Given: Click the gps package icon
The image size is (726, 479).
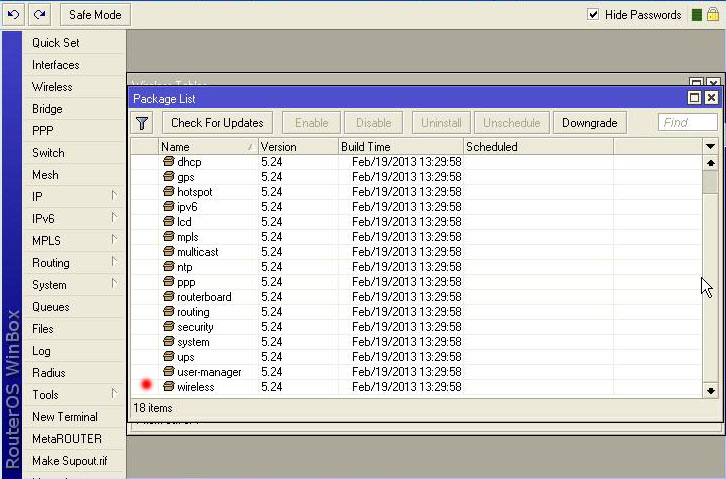Looking at the screenshot, I should 169,176.
